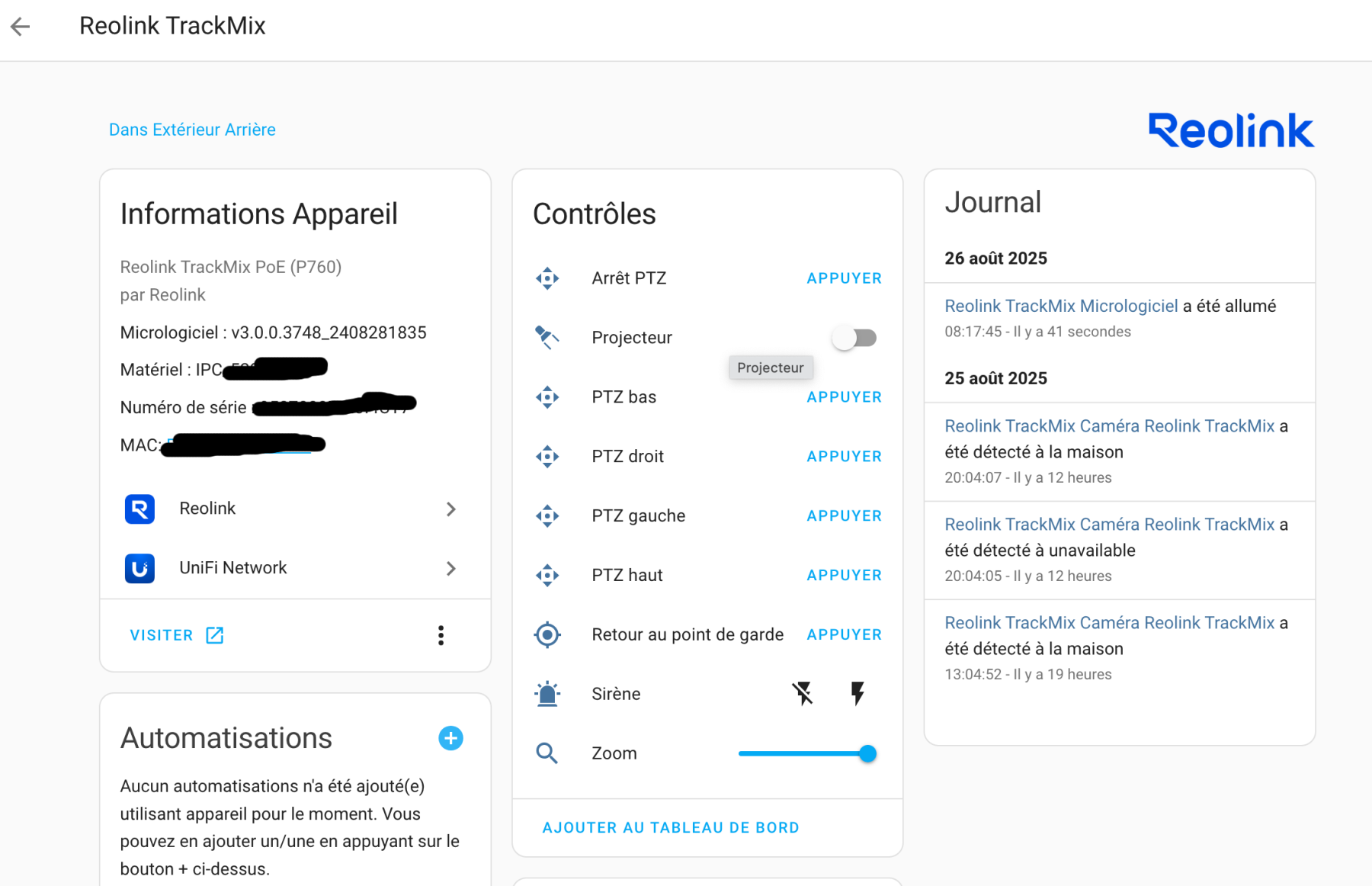
Task: Click the Automatisations heading
Action: coord(226,738)
